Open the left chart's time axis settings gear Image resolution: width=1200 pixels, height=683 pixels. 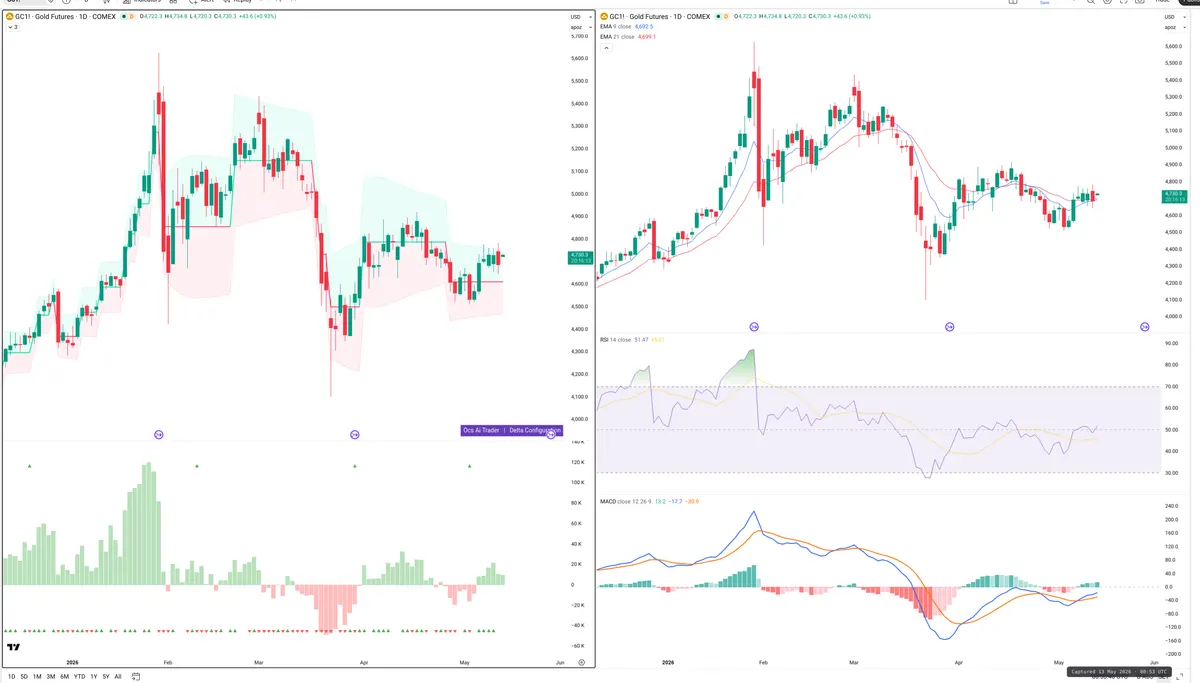click(x=582, y=662)
